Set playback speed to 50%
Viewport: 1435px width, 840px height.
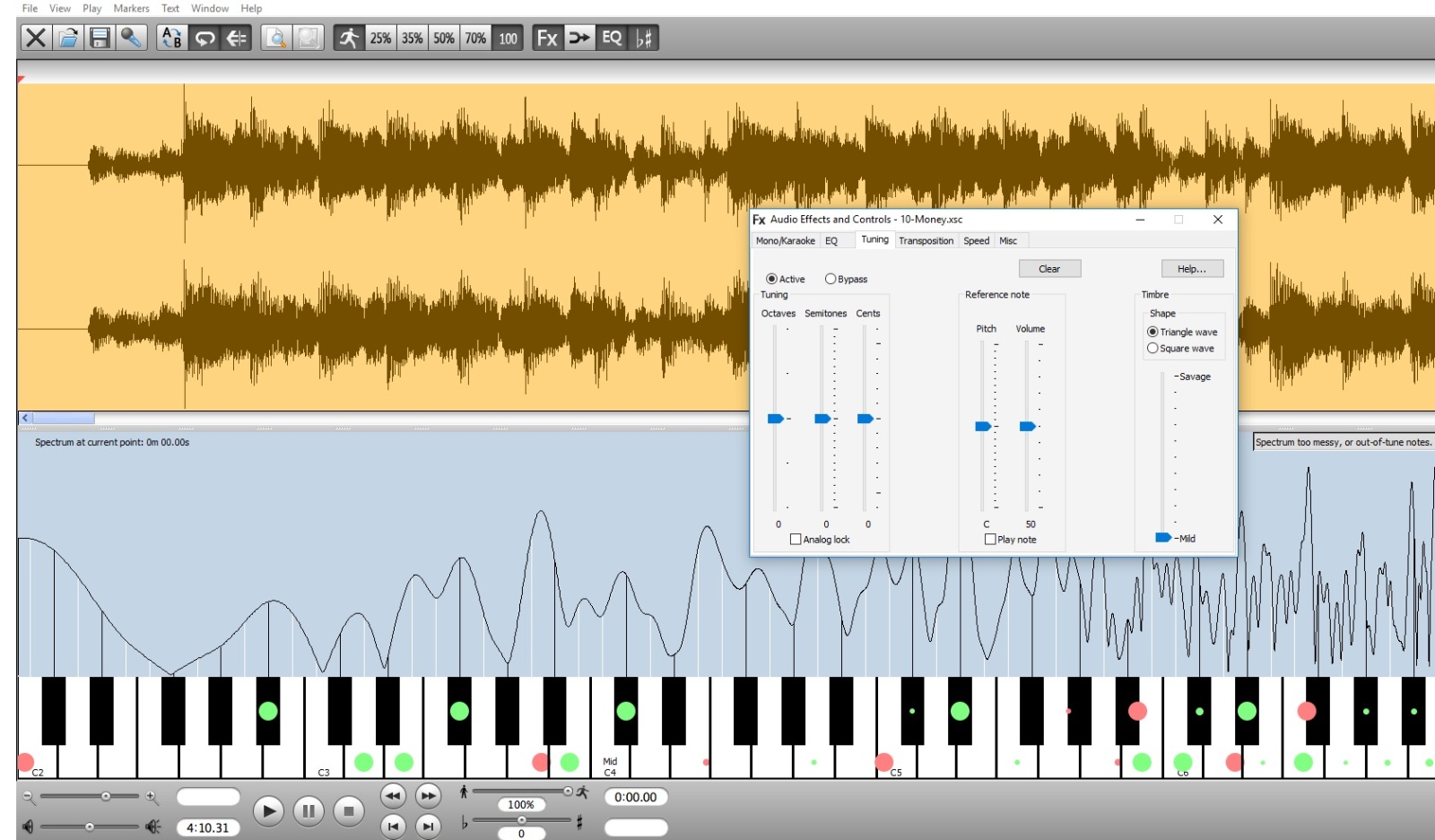coord(444,38)
